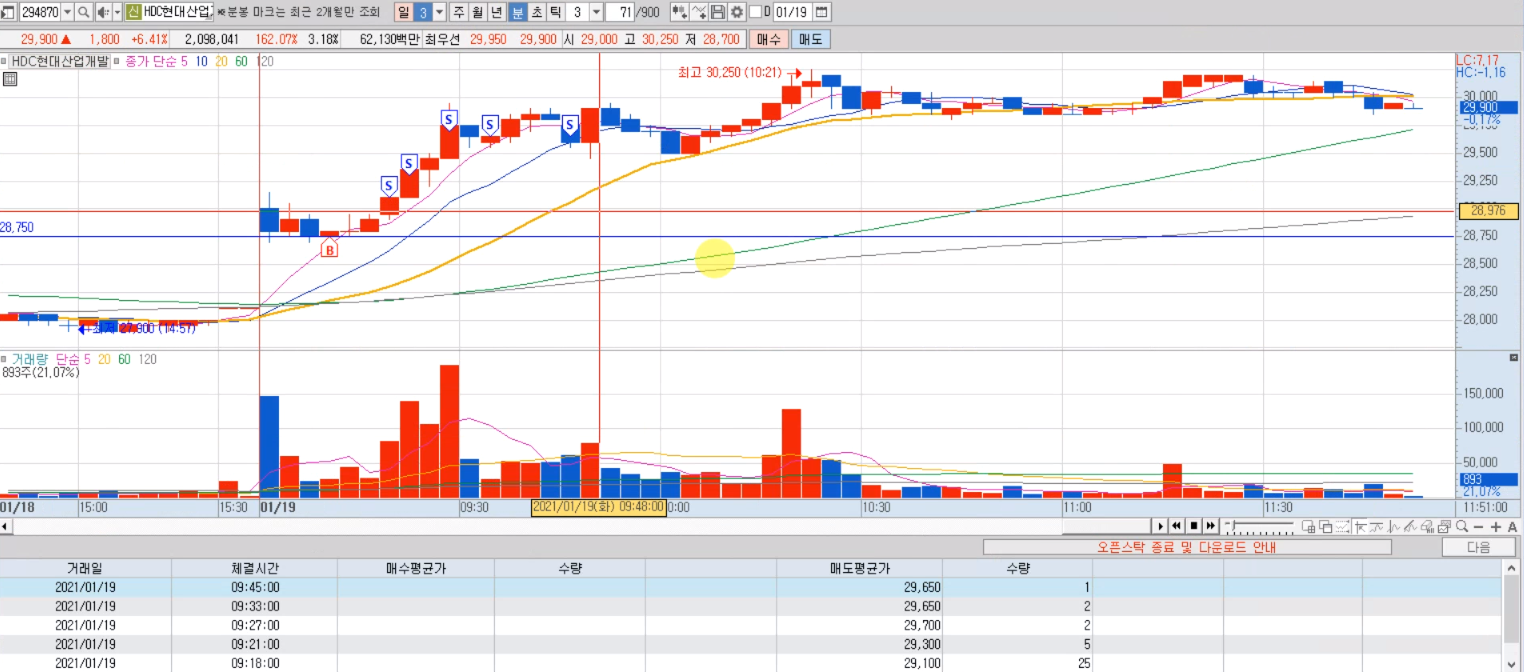Open the 오픈스탁 종료 및 다운로드 안내 notice
This screenshot has height=672, width=1524.
[x=1187, y=547]
